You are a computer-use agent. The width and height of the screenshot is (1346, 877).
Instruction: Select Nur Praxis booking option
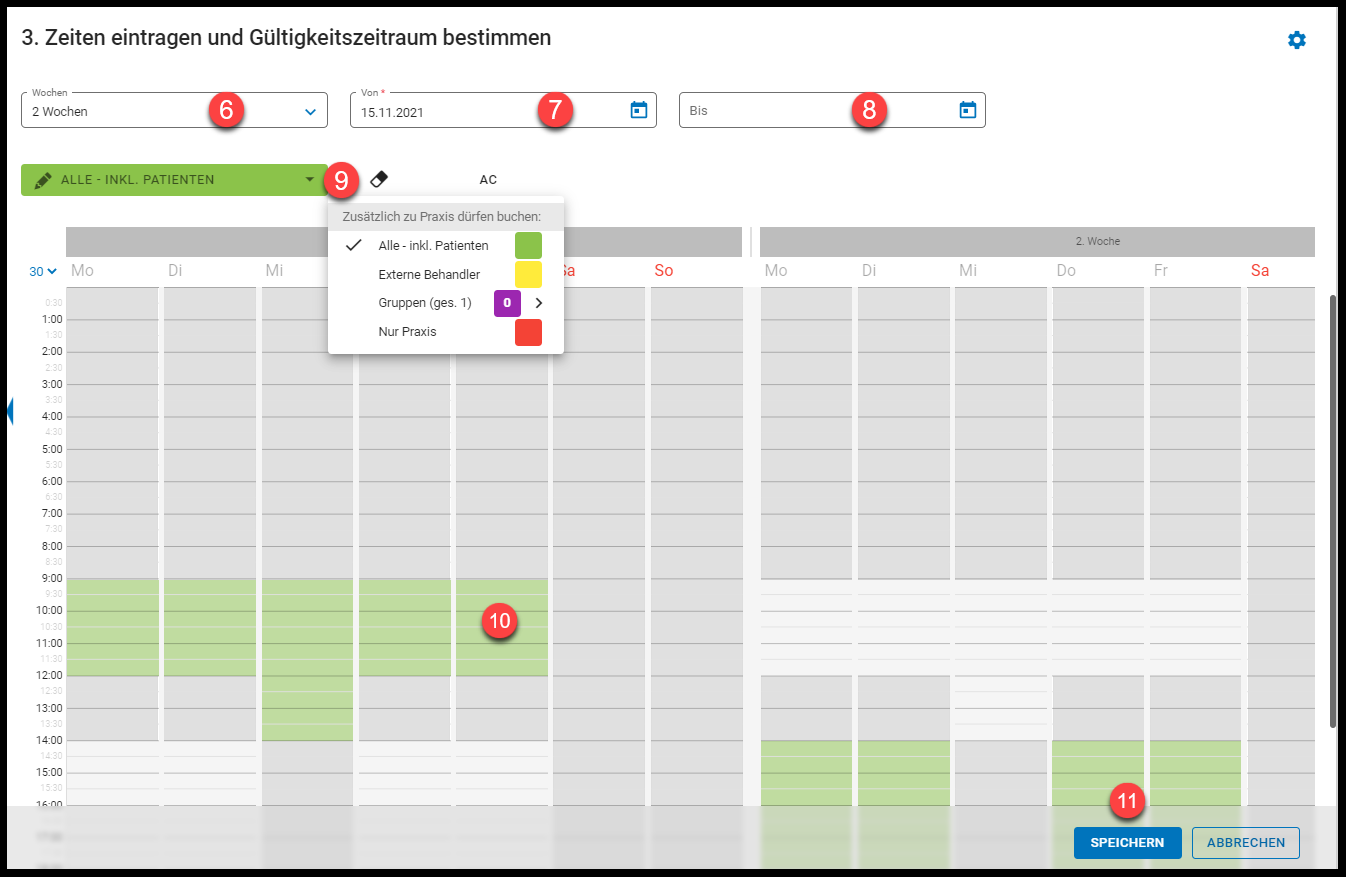pos(407,332)
